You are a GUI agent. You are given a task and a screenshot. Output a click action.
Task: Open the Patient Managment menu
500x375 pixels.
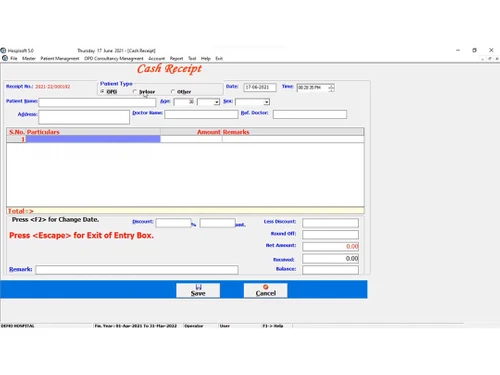pos(60,58)
